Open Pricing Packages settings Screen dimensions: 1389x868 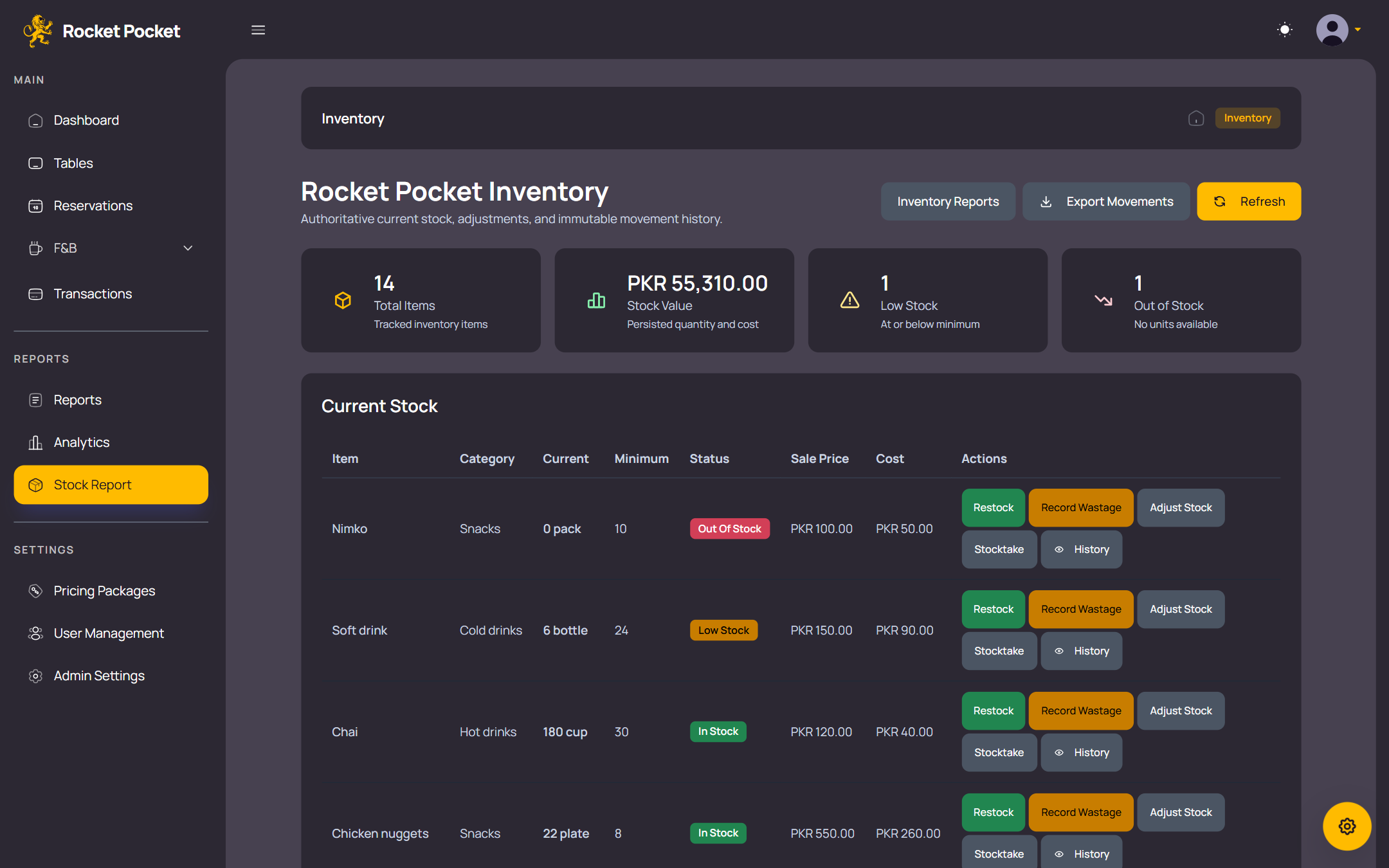click(x=111, y=591)
